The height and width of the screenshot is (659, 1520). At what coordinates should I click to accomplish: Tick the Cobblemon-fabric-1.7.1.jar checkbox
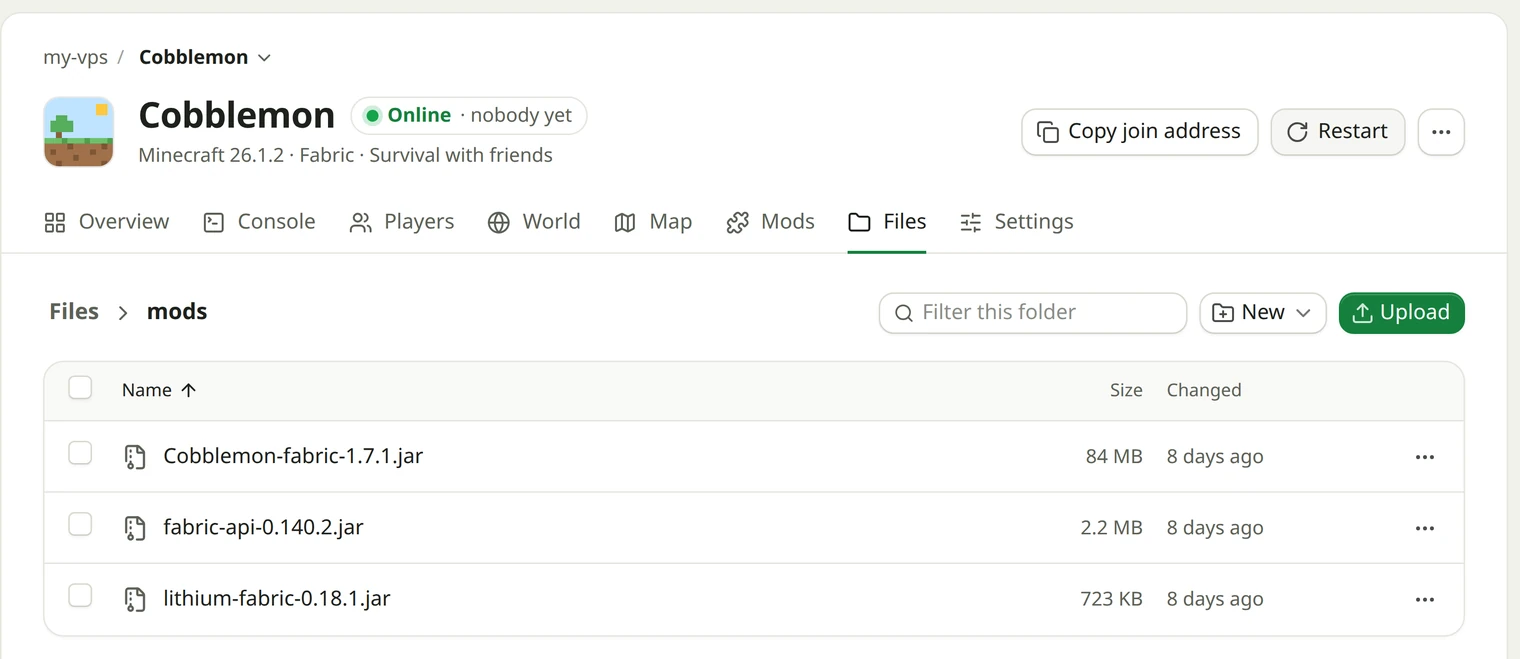[80, 454]
